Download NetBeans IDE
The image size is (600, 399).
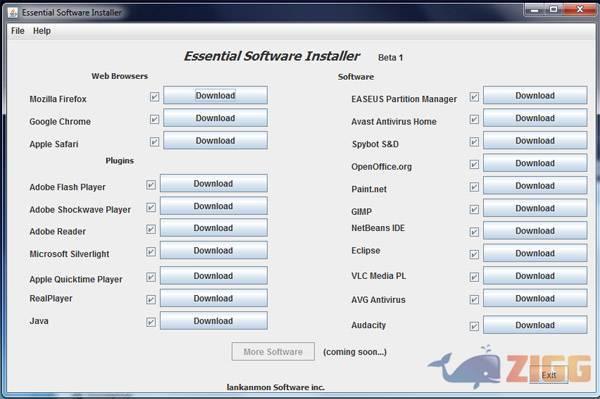535,231
